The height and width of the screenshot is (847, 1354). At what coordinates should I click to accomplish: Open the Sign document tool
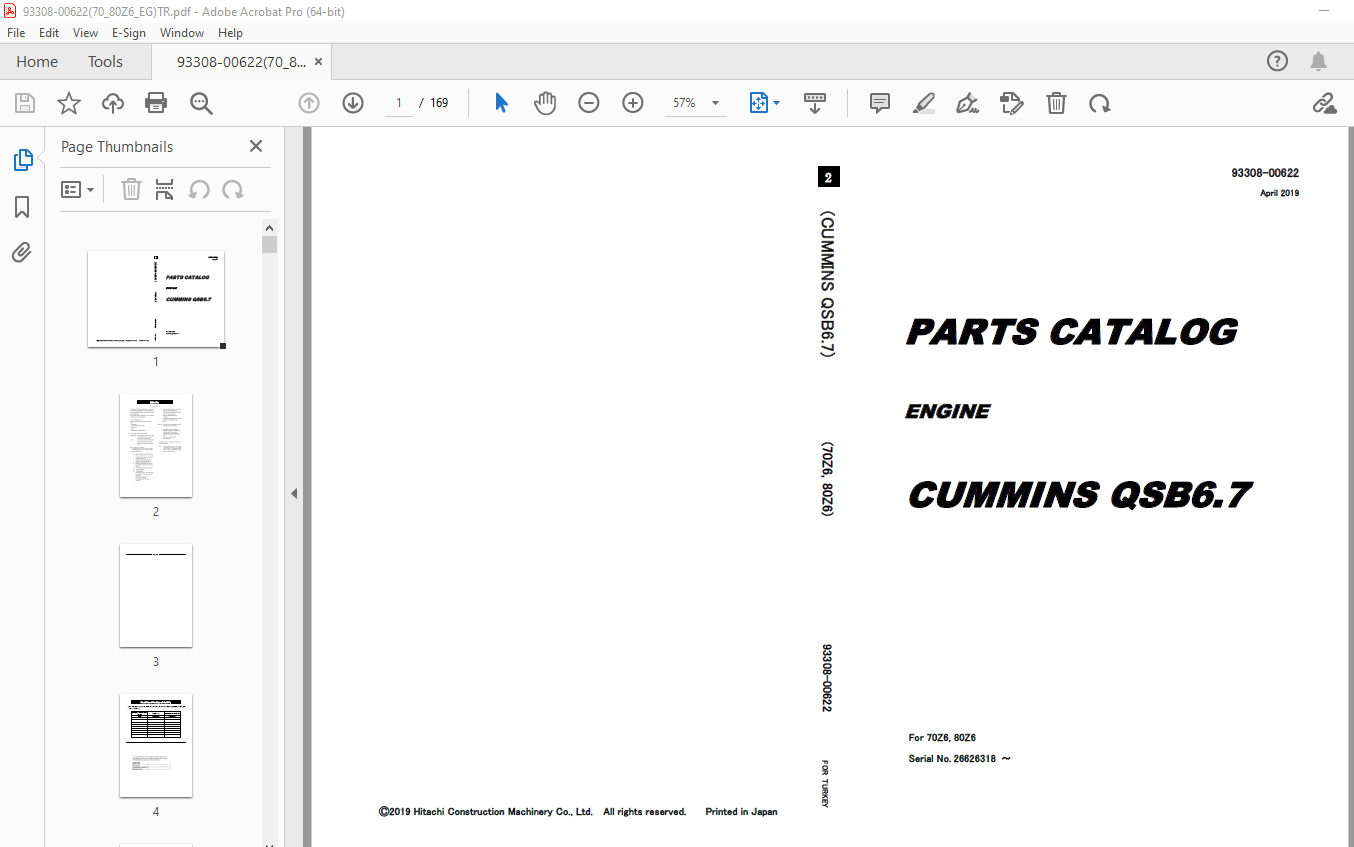pos(967,103)
